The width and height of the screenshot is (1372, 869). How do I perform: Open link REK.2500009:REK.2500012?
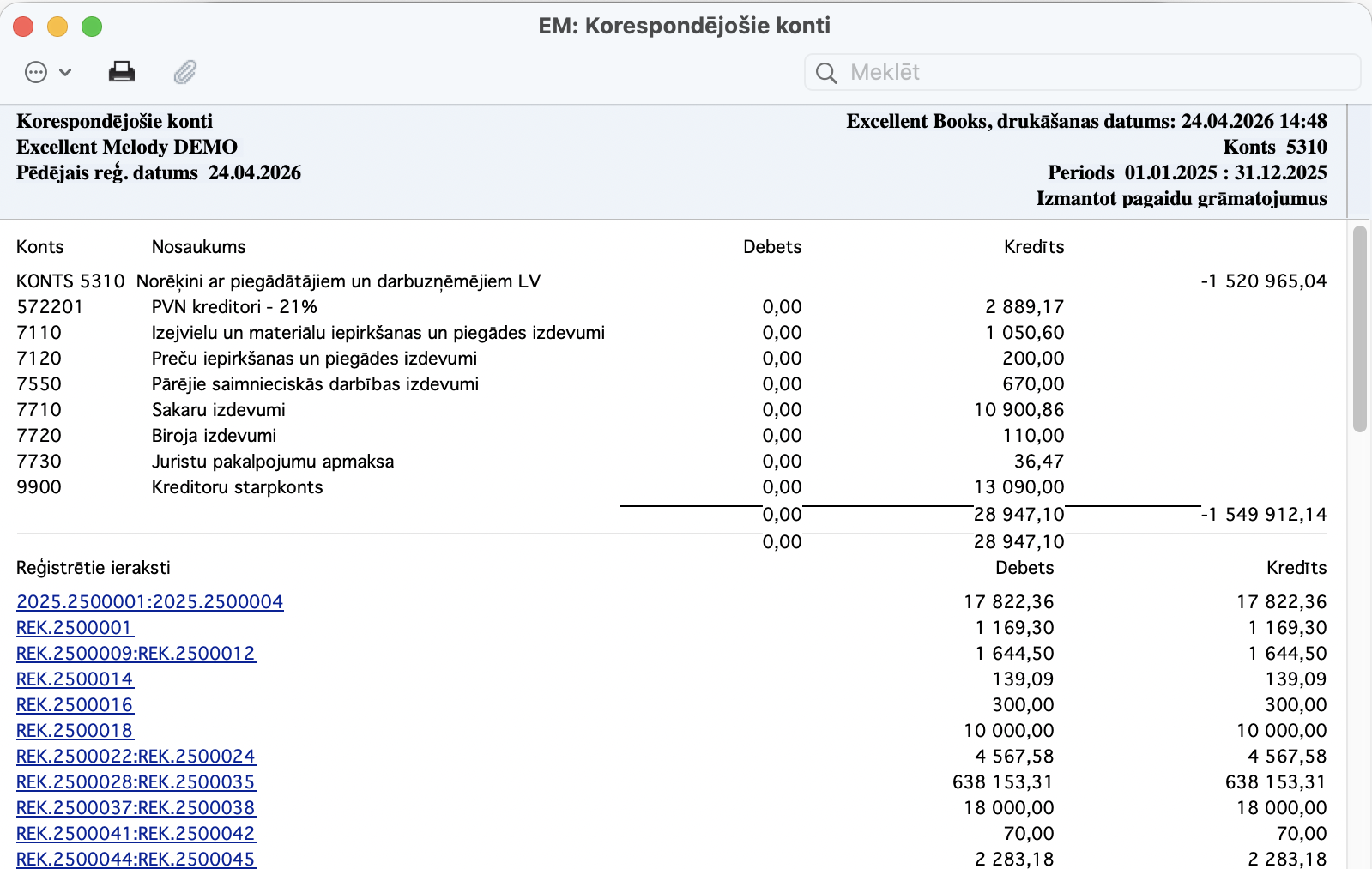point(136,654)
